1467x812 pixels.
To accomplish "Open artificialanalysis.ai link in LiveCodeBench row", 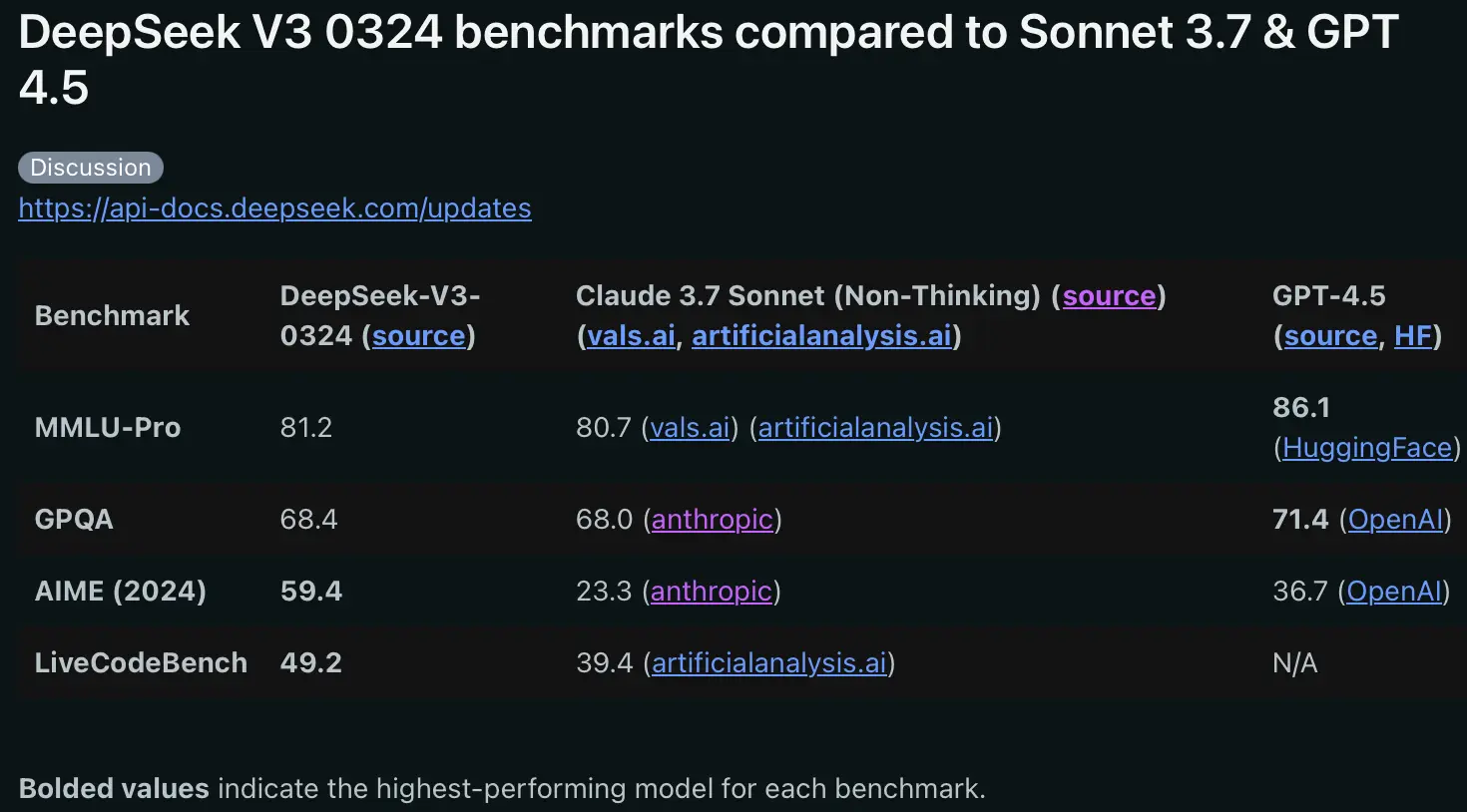I will [x=768, y=663].
